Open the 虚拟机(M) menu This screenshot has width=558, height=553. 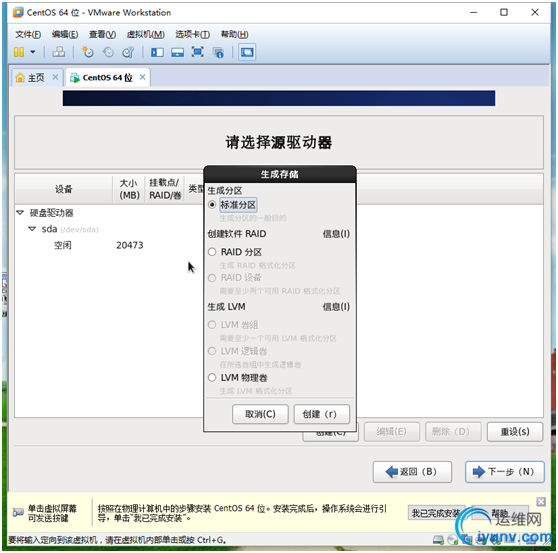(146, 34)
